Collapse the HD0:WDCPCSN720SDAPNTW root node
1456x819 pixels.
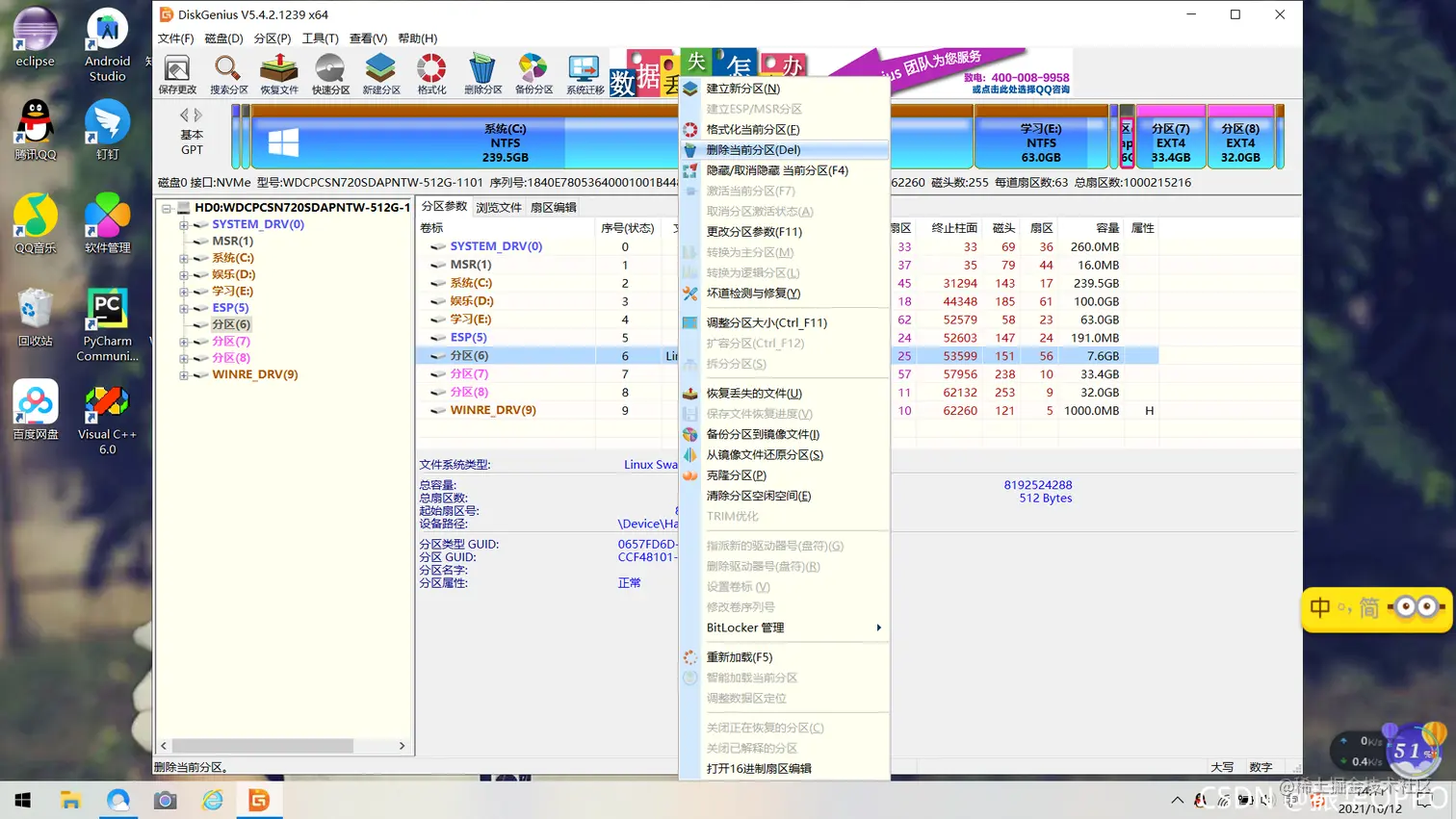(168, 208)
